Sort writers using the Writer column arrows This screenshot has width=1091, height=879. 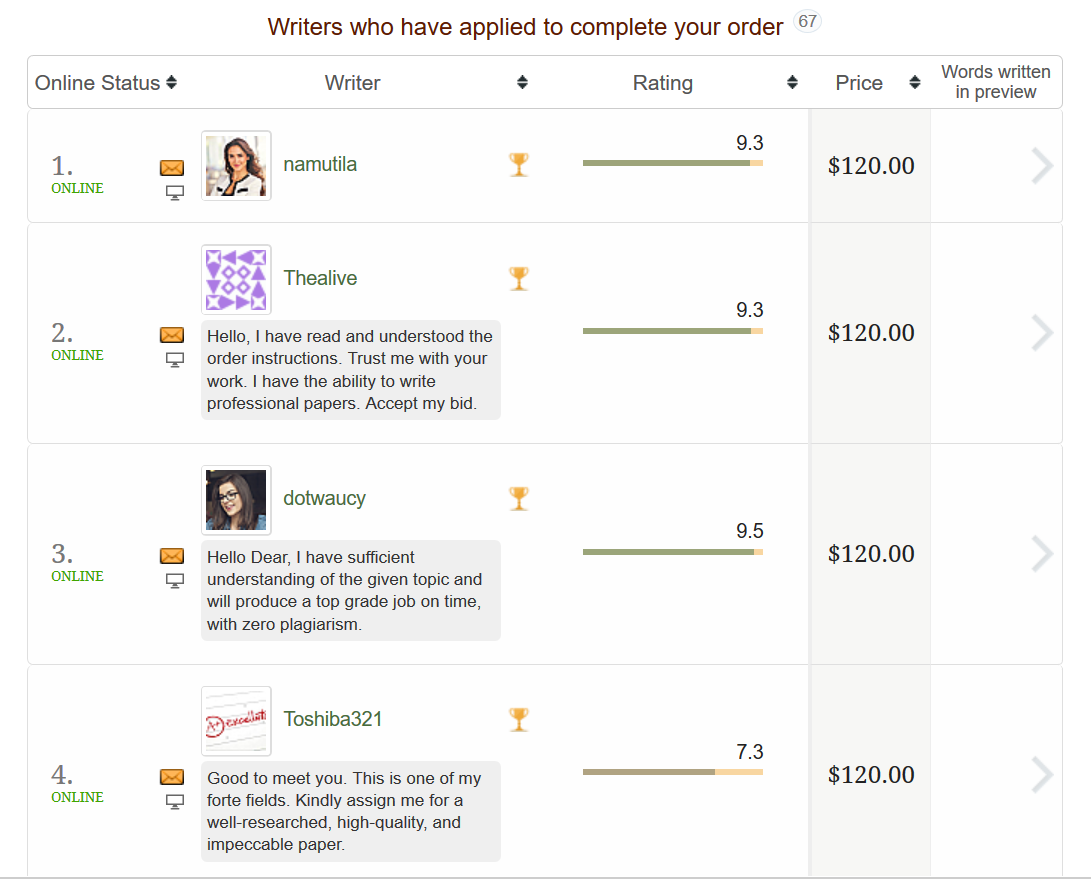[523, 83]
